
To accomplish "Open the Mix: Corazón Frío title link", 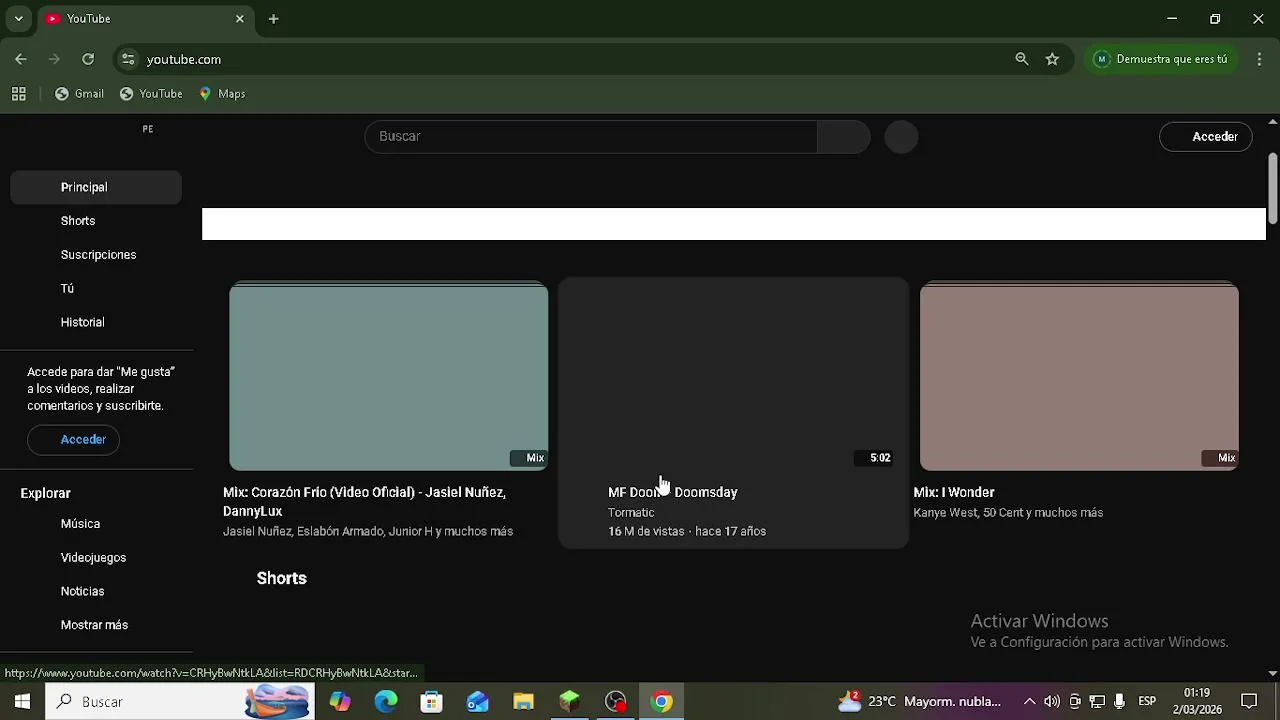I will coord(364,502).
